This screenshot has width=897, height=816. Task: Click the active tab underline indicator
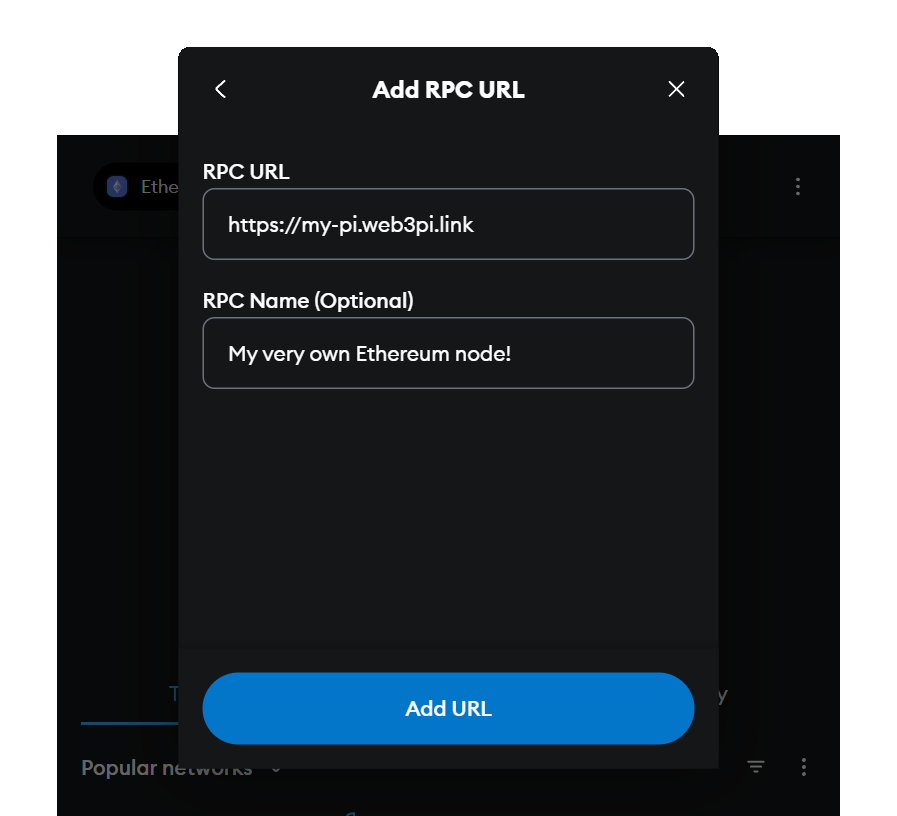[131, 721]
